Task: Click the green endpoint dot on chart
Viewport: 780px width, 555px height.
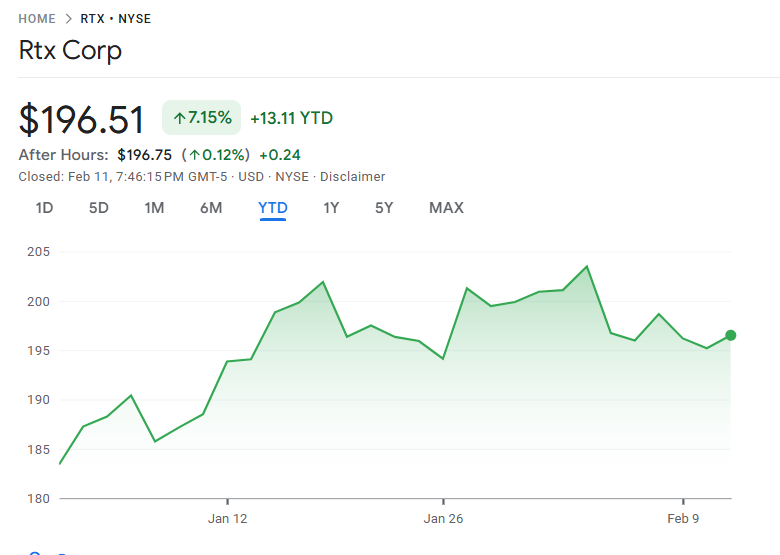Action: 731,335
